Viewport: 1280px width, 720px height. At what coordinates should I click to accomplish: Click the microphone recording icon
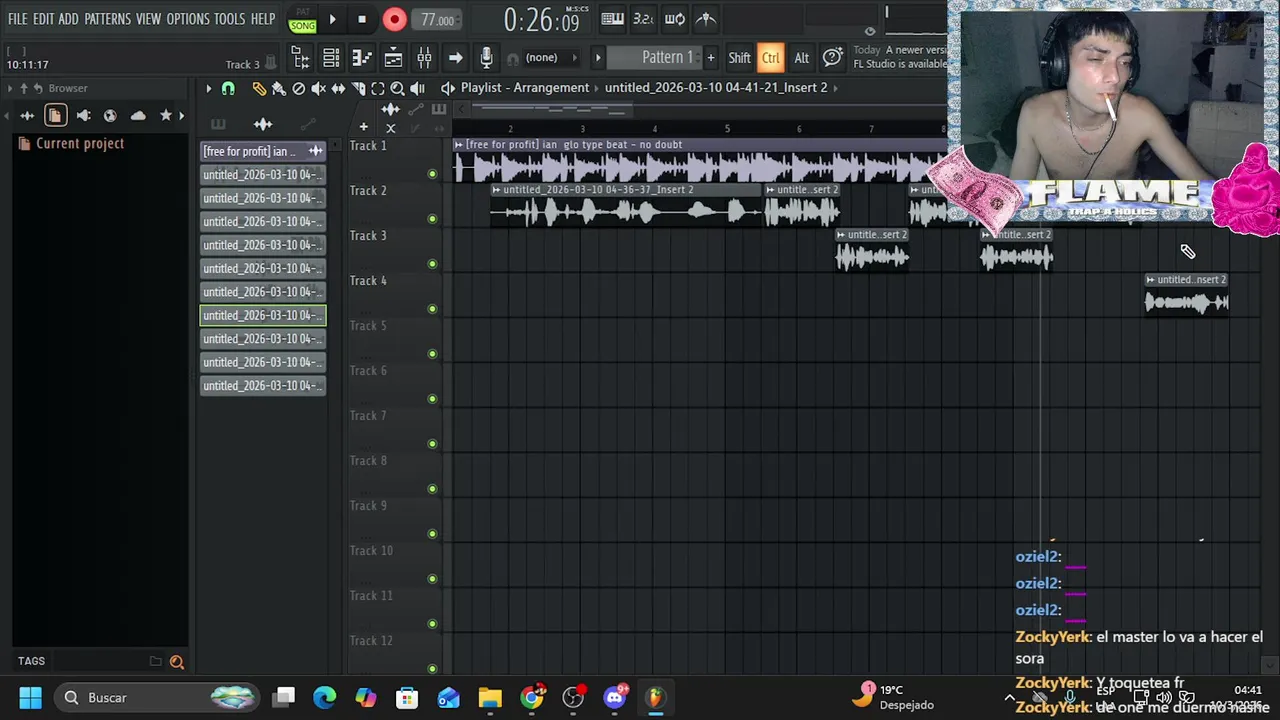486,58
